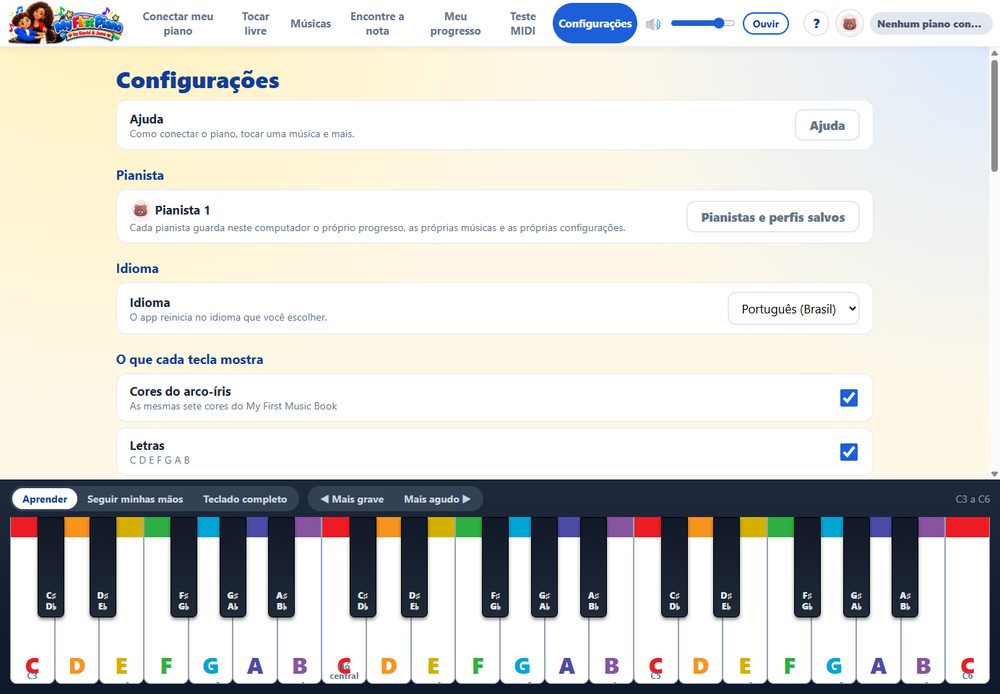This screenshot has height=694, width=1000.
Task: Open Pianistas e perfis salvos
Action: pyautogui.click(x=773, y=218)
